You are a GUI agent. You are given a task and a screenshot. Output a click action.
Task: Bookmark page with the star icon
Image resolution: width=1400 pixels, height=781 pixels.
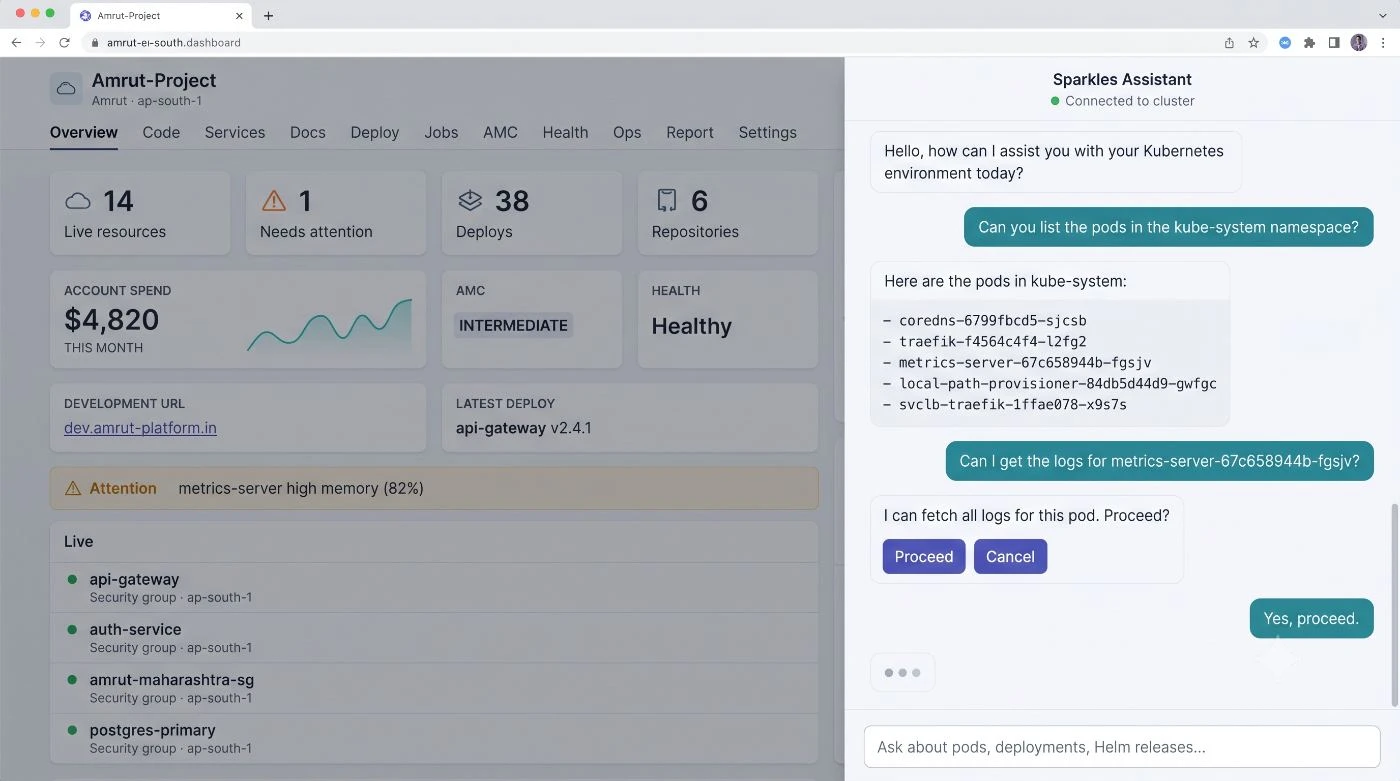click(1253, 43)
